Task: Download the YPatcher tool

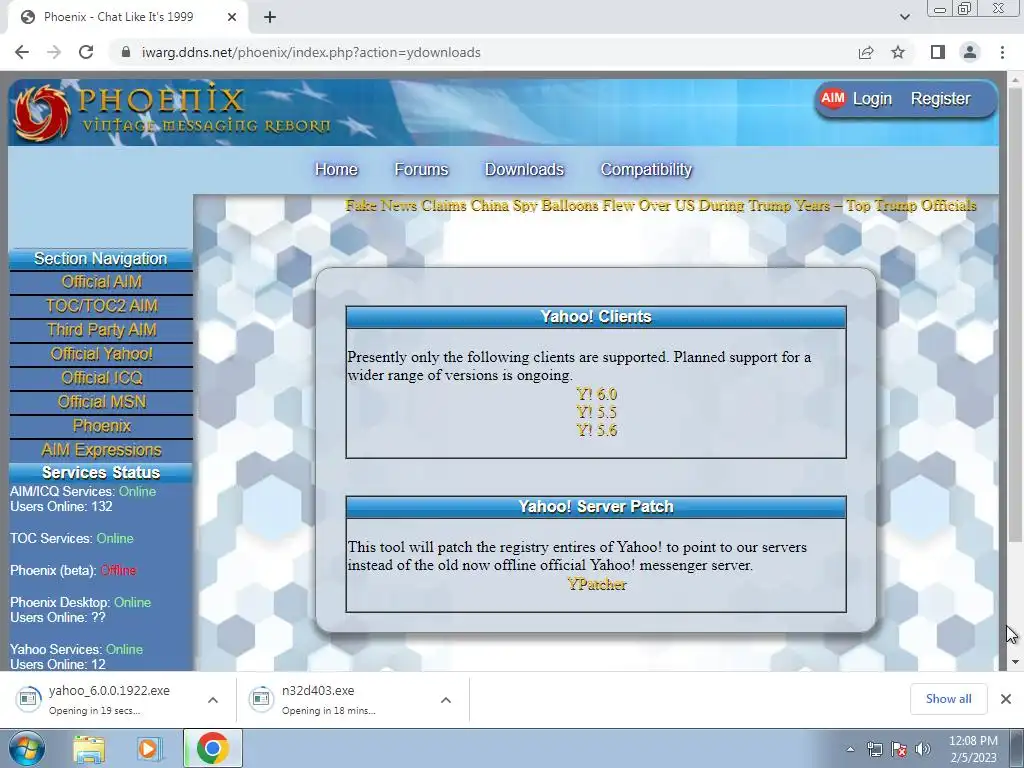Action: point(596,584)
